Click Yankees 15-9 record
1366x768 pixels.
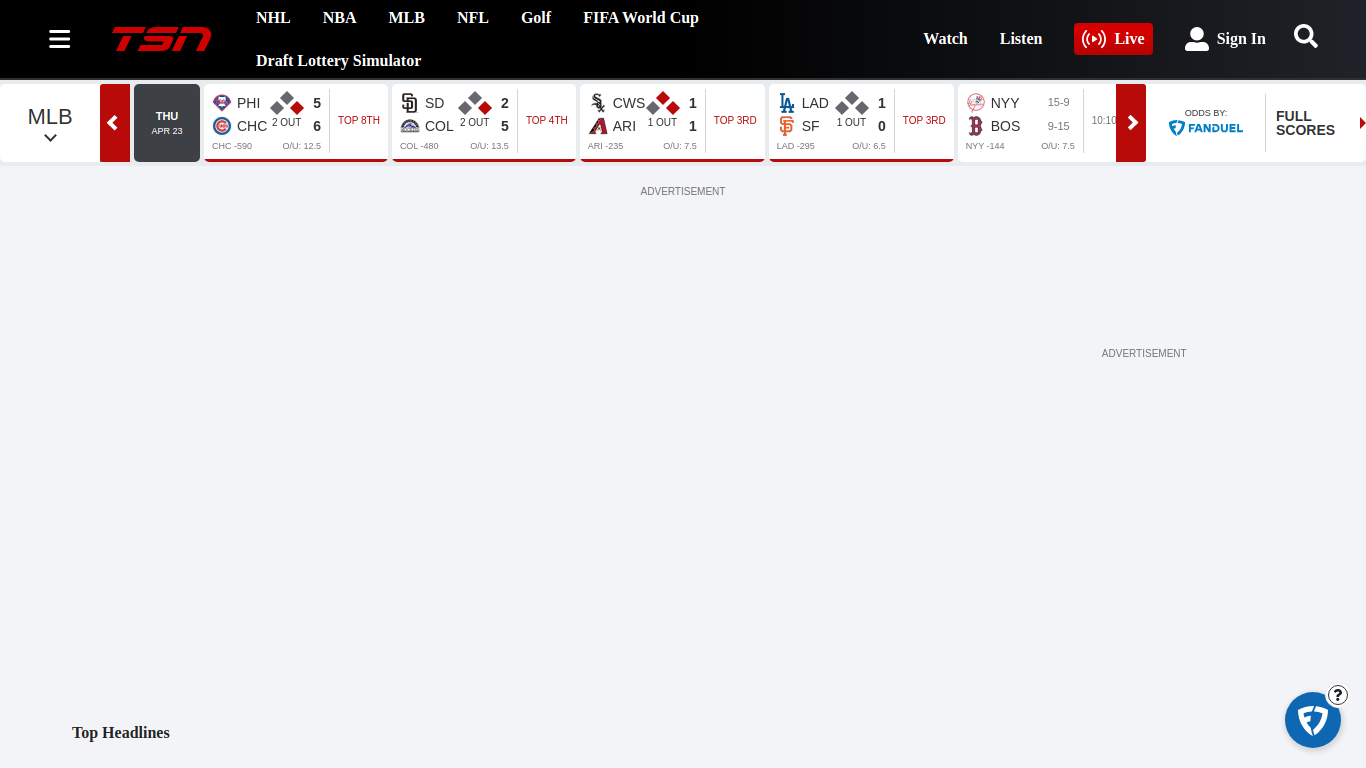coord(1058,103)
